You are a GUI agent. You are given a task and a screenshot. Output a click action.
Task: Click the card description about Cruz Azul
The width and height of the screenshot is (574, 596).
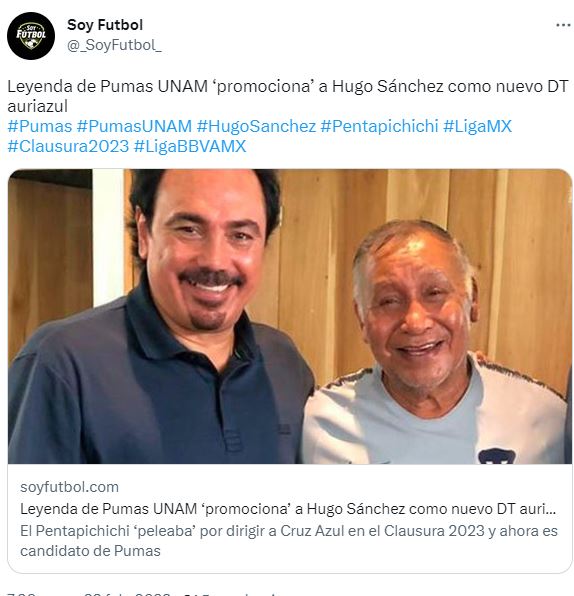tap(289, 541)
